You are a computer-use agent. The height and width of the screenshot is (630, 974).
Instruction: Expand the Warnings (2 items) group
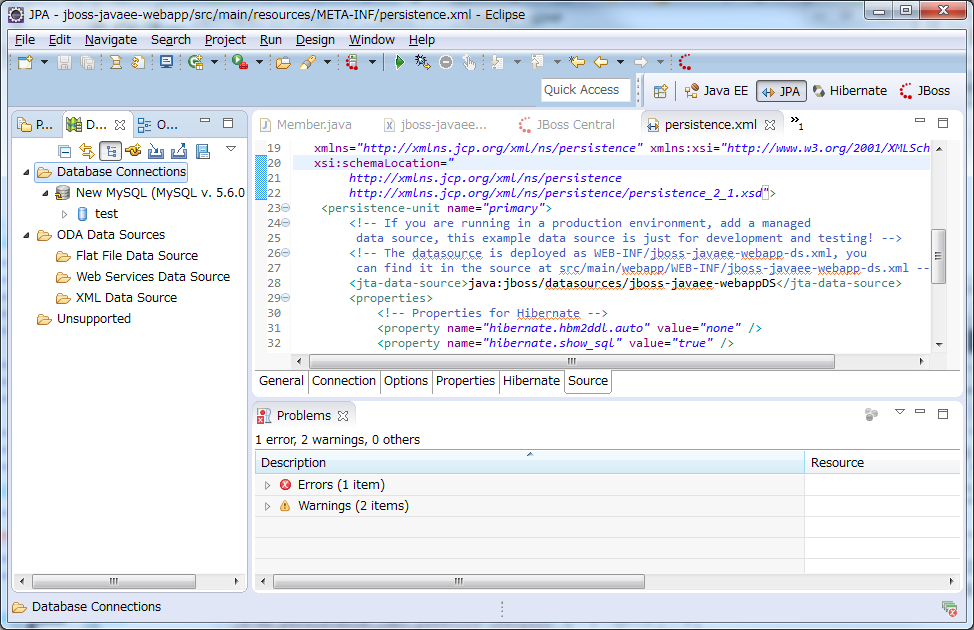click(x=267, y=506)
